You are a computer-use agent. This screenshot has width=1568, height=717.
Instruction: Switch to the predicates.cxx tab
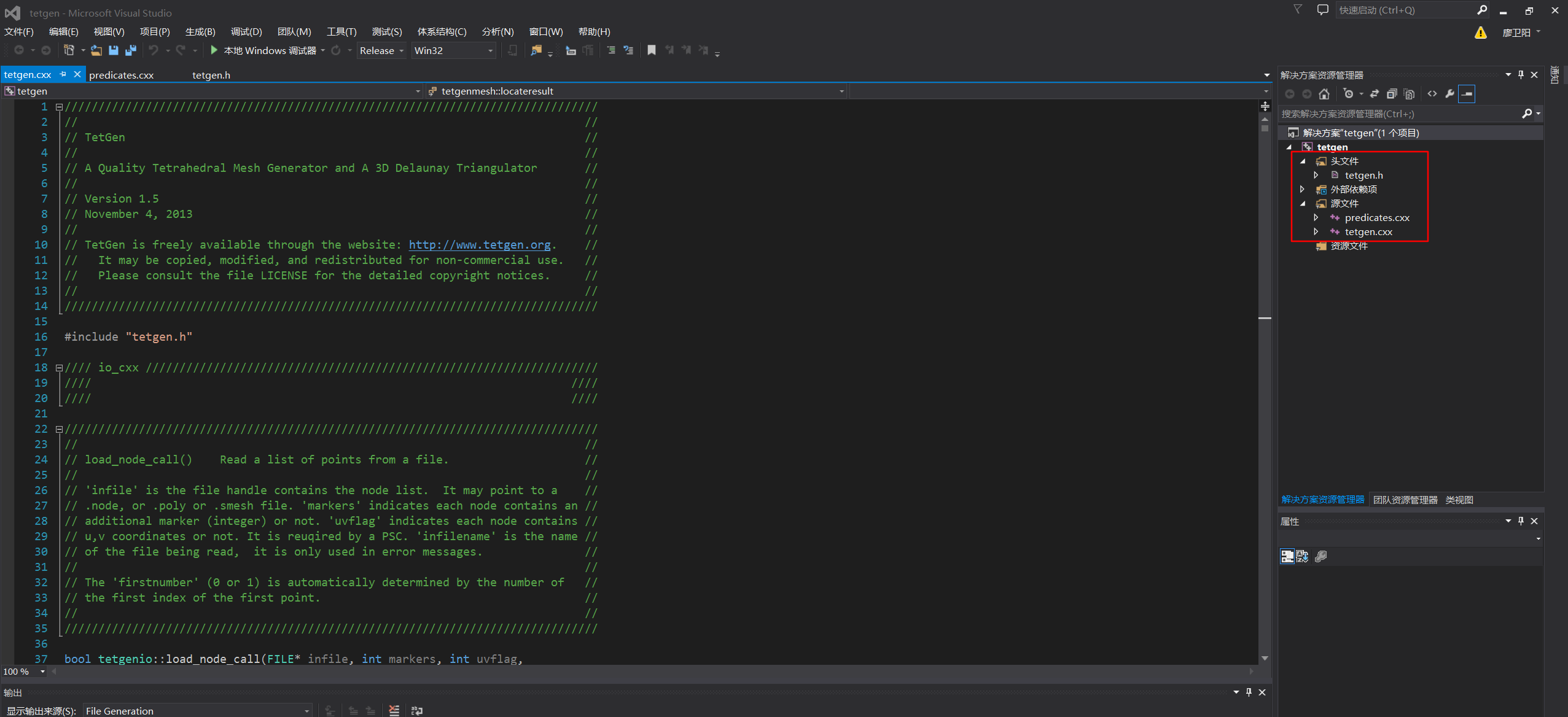[x=122, y=75]
